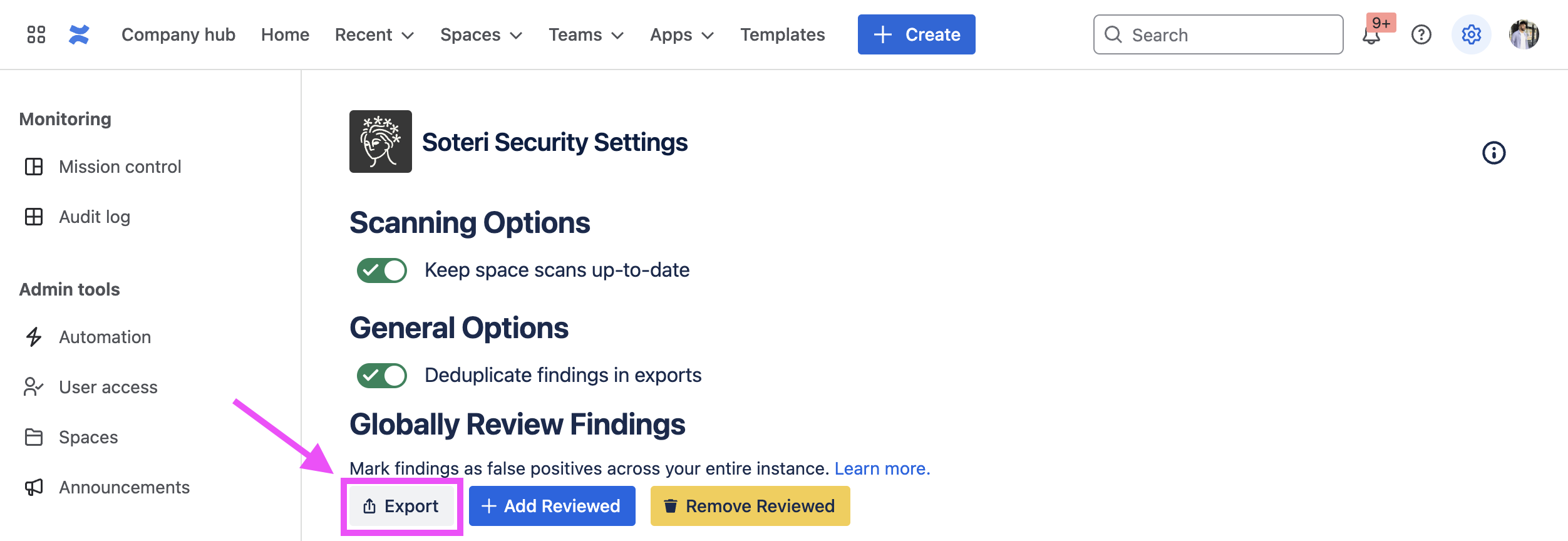Click the search magnifier icon
The height and width of the screenshot is (541, 1568).
click(1113, 34)
